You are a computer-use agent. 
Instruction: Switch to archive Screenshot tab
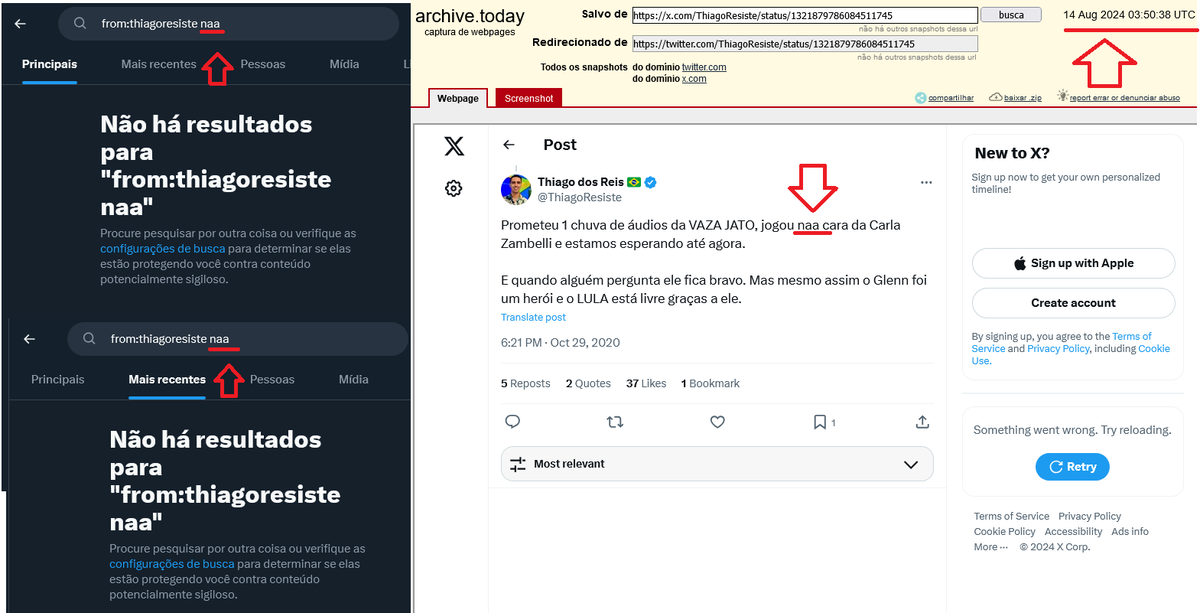529,98
